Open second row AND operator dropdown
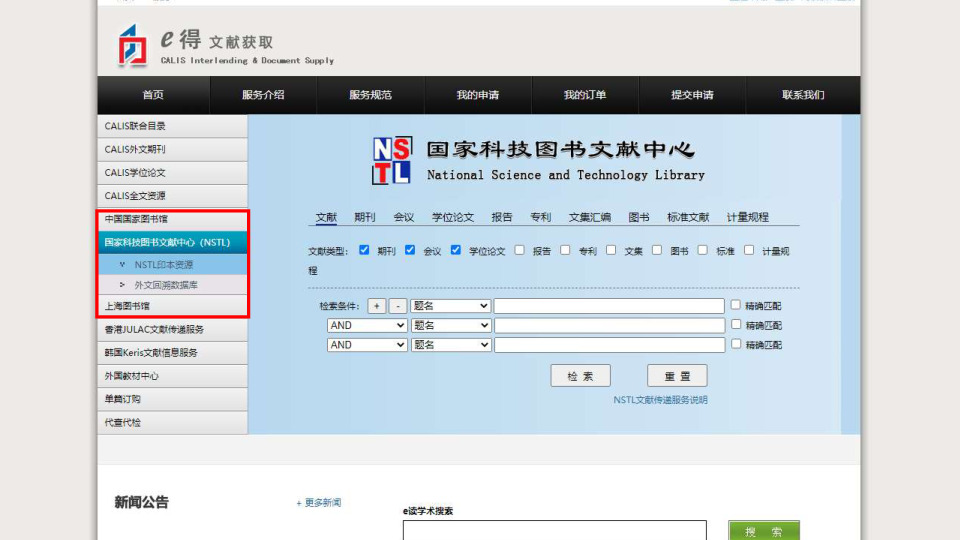This screenshot has height=540, width=960. (367, 325)
